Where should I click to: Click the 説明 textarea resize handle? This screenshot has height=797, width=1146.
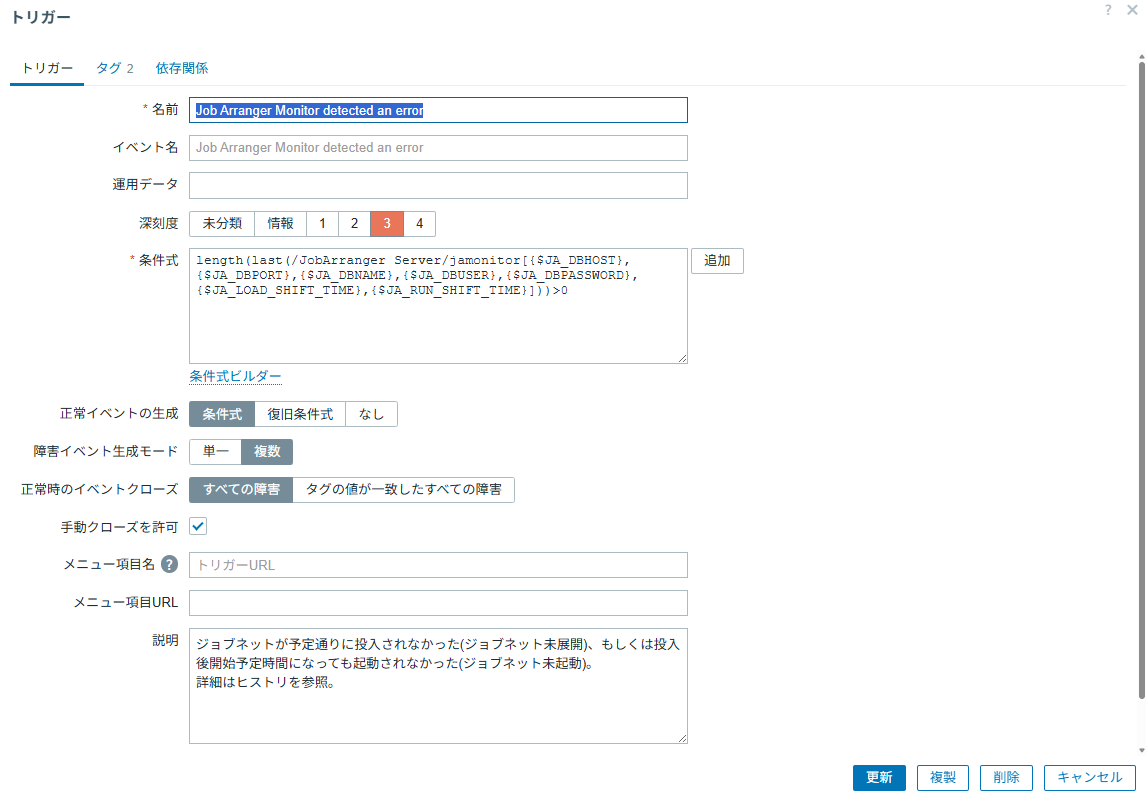point(683,739)
